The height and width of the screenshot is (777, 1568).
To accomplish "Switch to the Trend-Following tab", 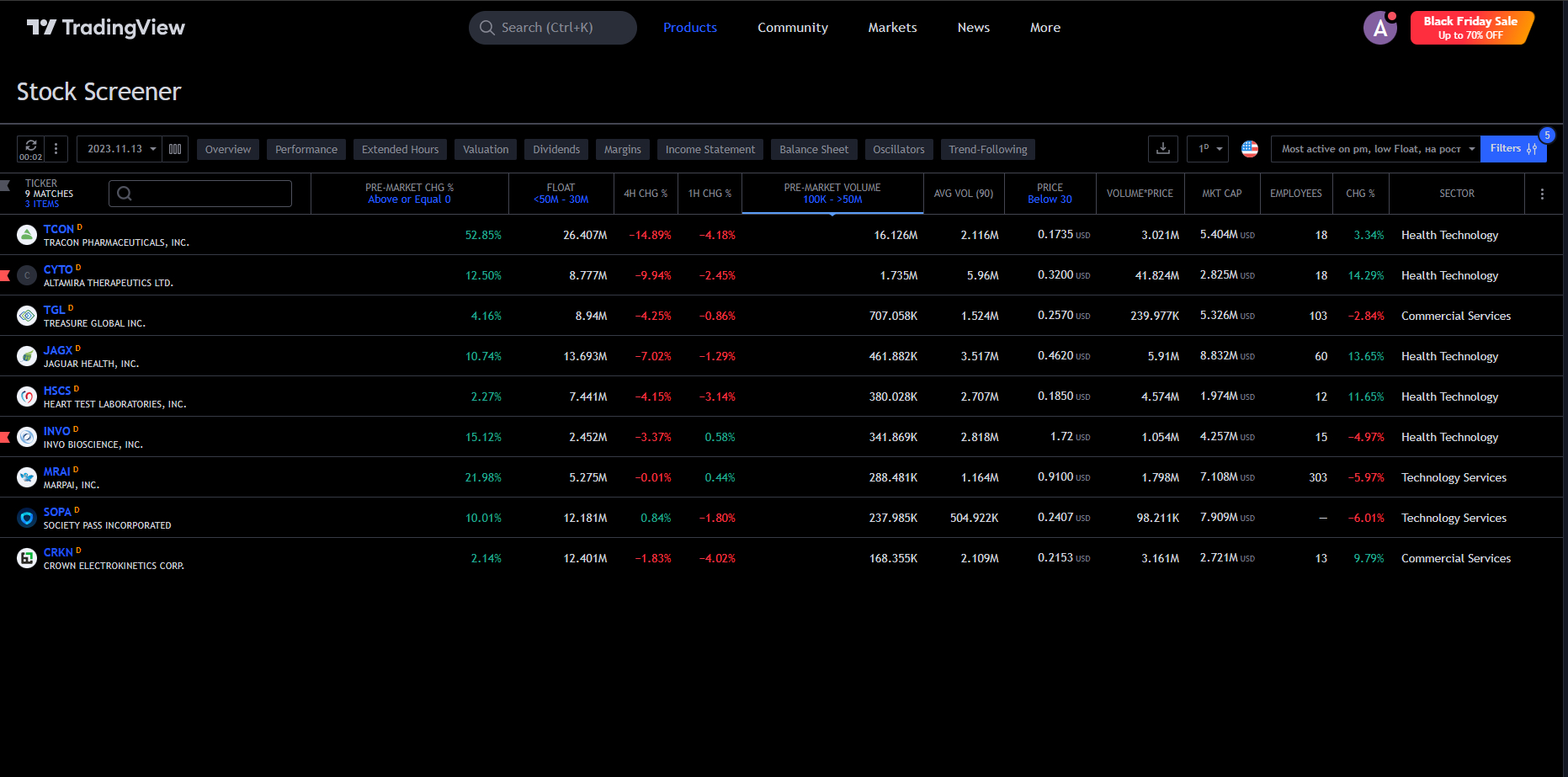I will [x=988, y=149].
